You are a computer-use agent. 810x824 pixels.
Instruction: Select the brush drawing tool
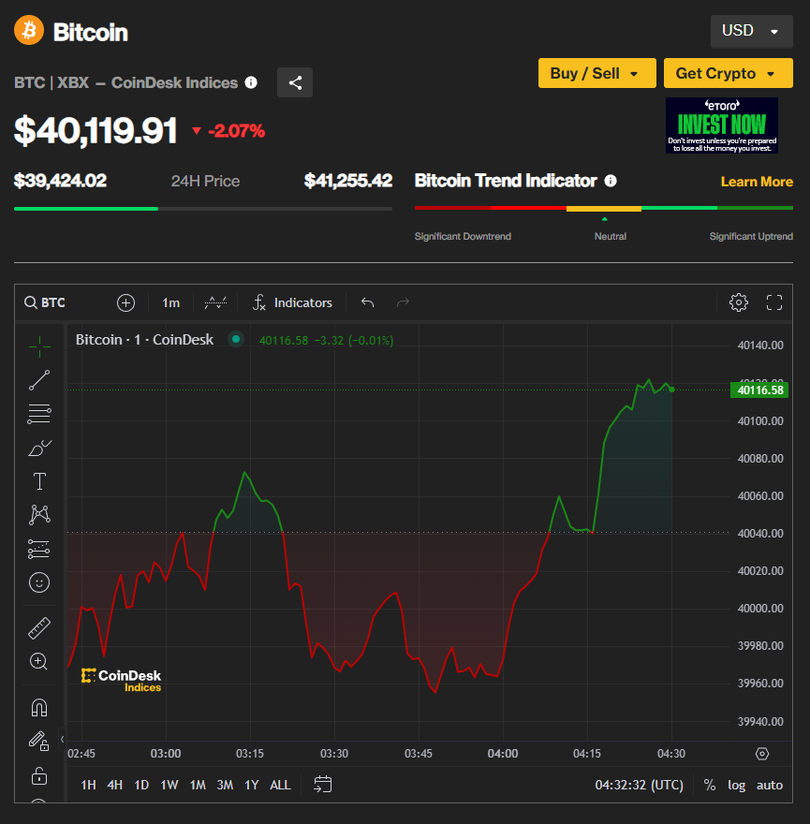[x=39, y=447]
